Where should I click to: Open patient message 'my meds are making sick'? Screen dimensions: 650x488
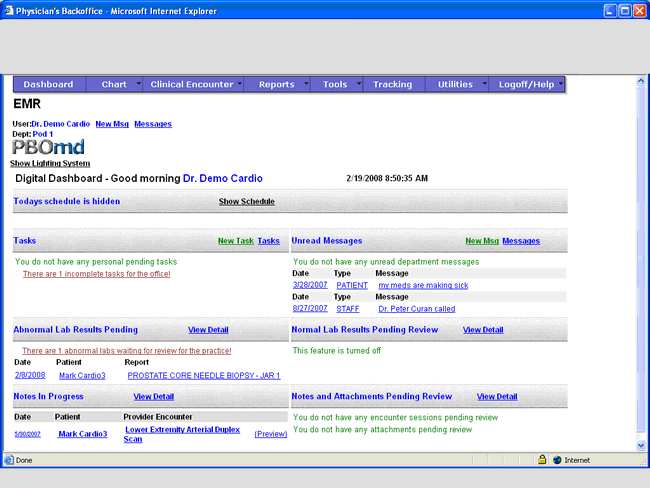422,285
